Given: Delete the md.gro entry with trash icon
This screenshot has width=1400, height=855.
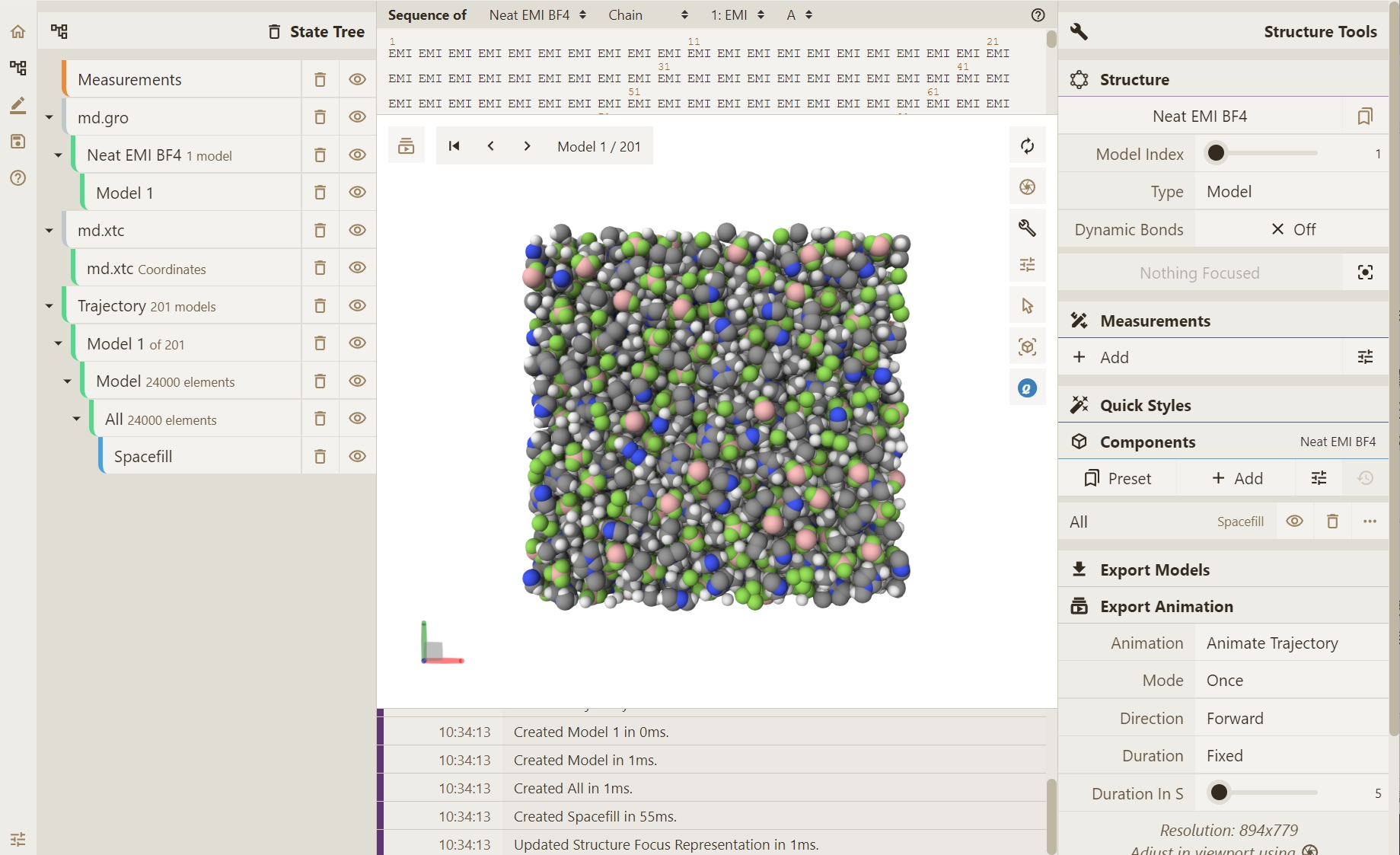Looking at the screenshot, I should [x=320, y=117].
